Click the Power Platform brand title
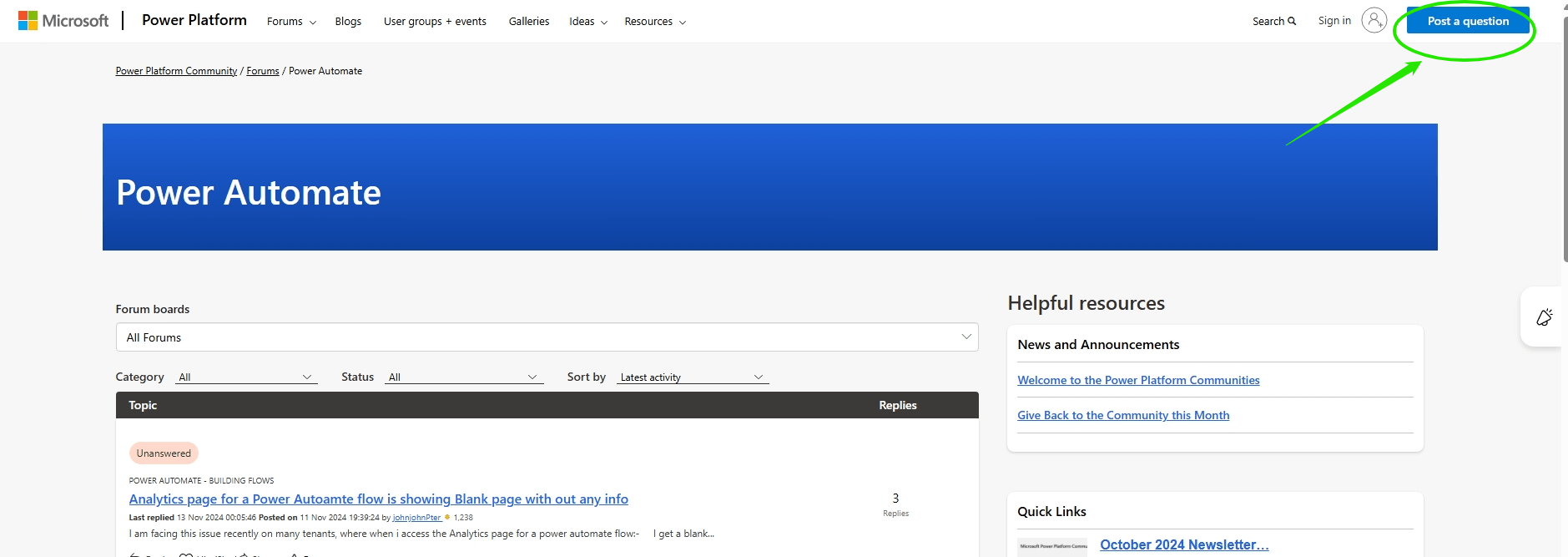1568x557 pixels. tap(194, 20)
